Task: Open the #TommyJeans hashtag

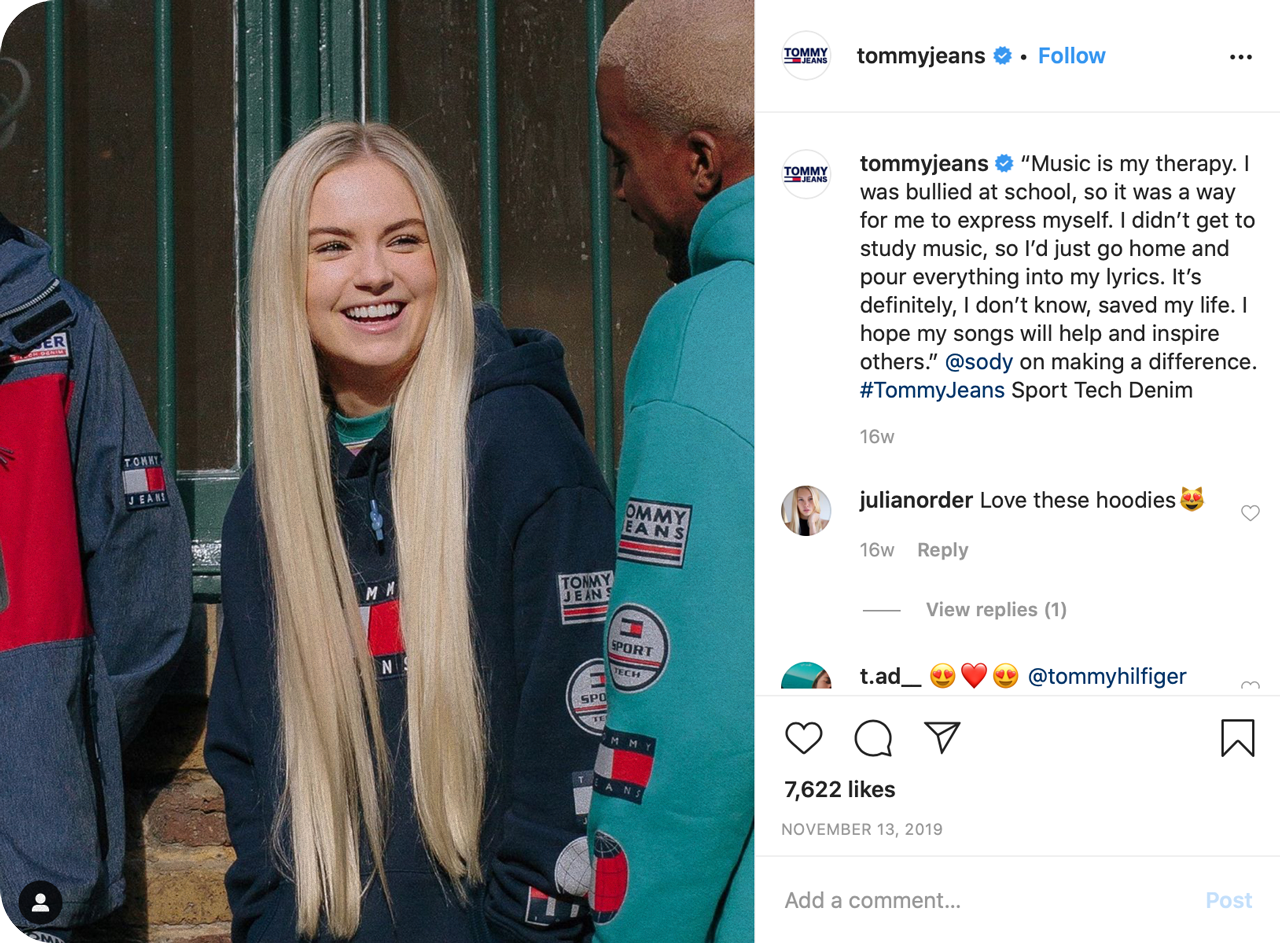Action: pyautogui.click(x=932, y=390)
